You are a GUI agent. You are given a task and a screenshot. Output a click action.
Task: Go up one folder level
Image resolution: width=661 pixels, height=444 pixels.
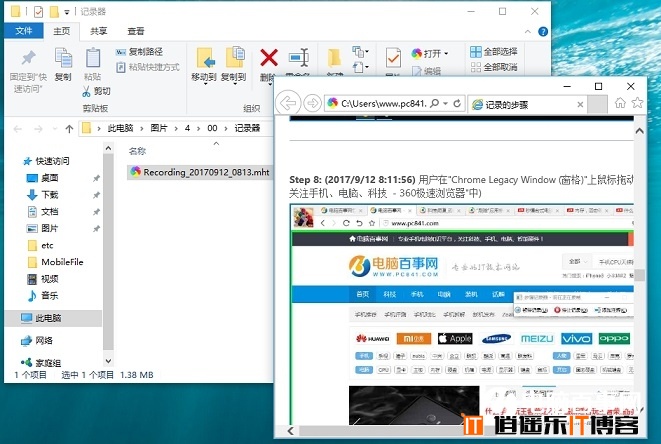pos(70,129)
